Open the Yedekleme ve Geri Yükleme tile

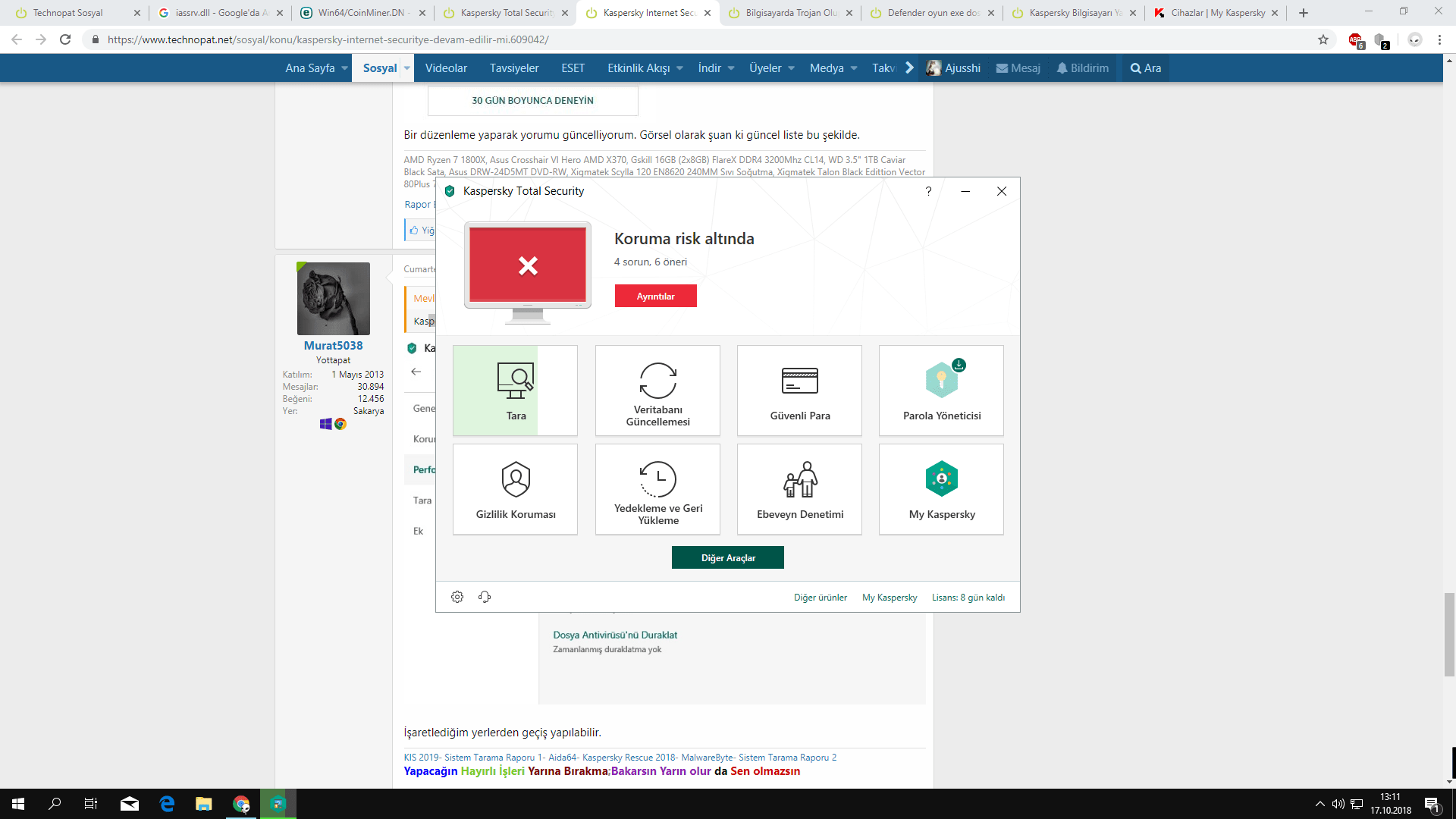click(657, 489)
